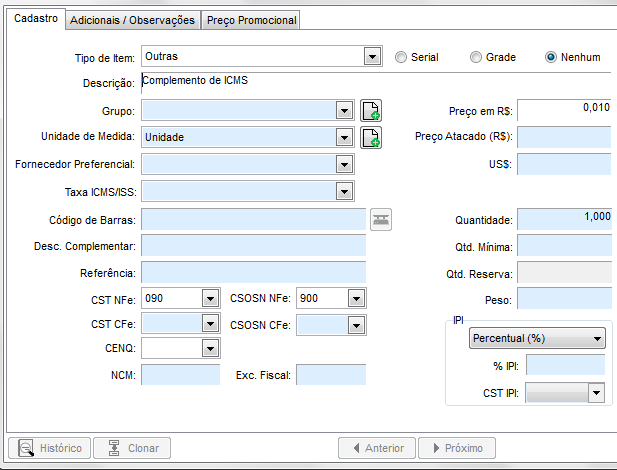
Task: Click the Anterior navigation button
Action: [x=377, y=448]
